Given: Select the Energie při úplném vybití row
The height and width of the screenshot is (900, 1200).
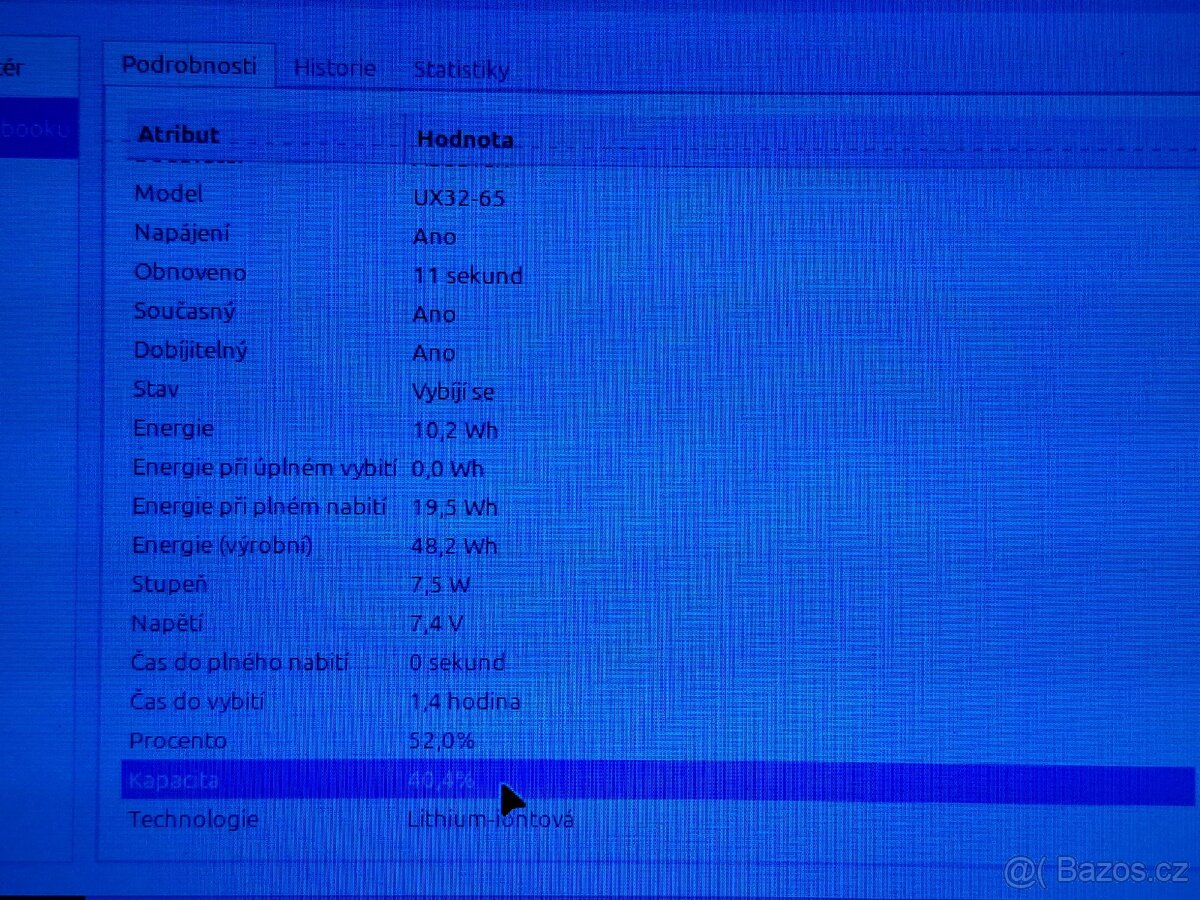Looking at the screenshot, I should coord(264,467).
